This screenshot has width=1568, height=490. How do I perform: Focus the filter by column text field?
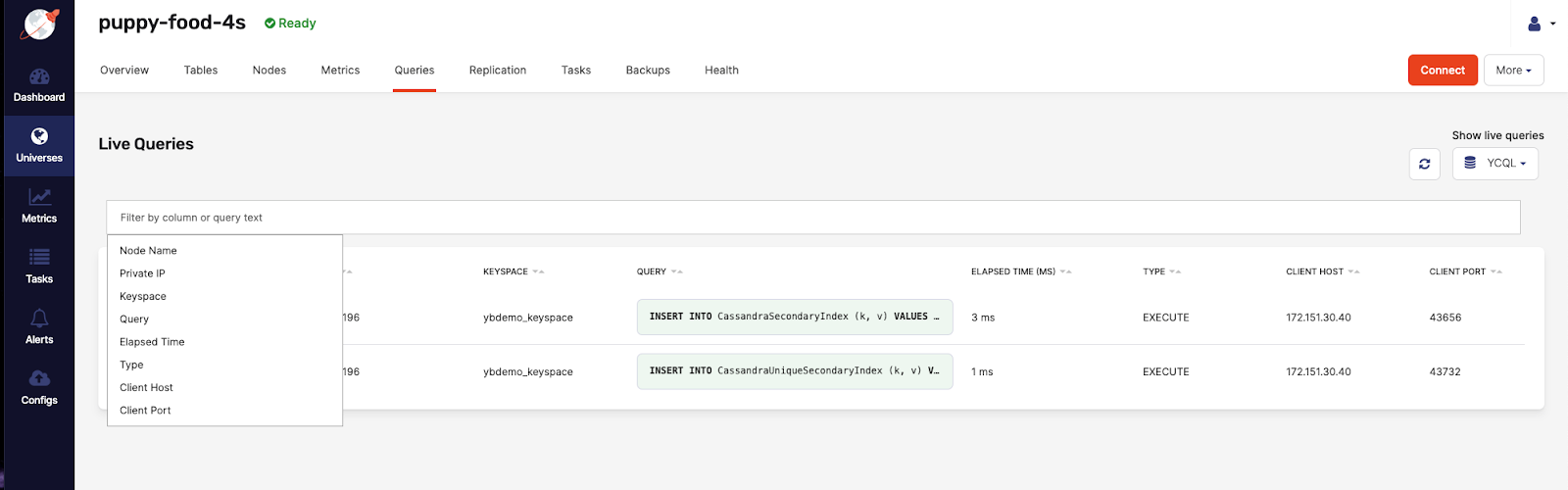[x=813, y=218]
